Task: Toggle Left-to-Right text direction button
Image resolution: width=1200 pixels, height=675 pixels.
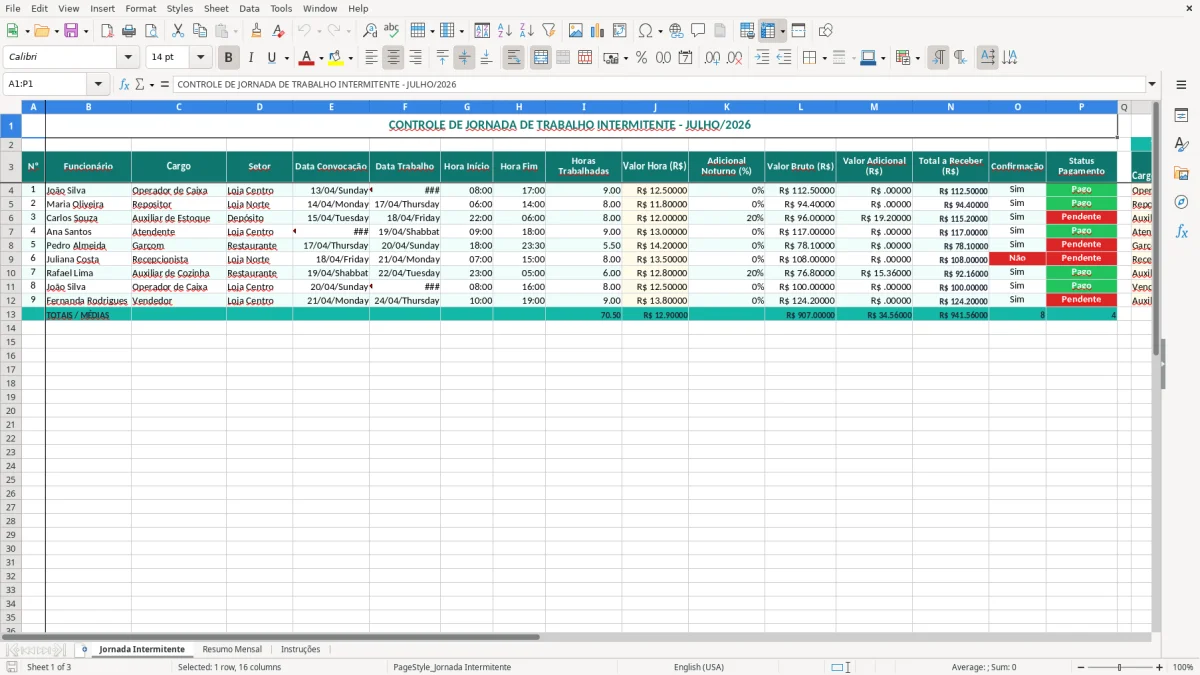Action: coord(937,58)
